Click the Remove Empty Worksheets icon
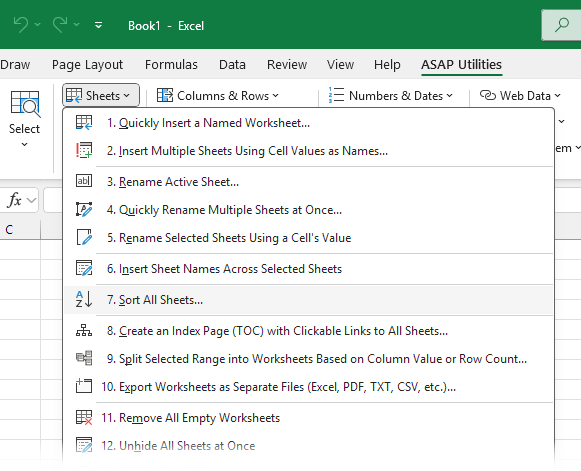The height and width of the screenshot is (471, 581). 84,417
